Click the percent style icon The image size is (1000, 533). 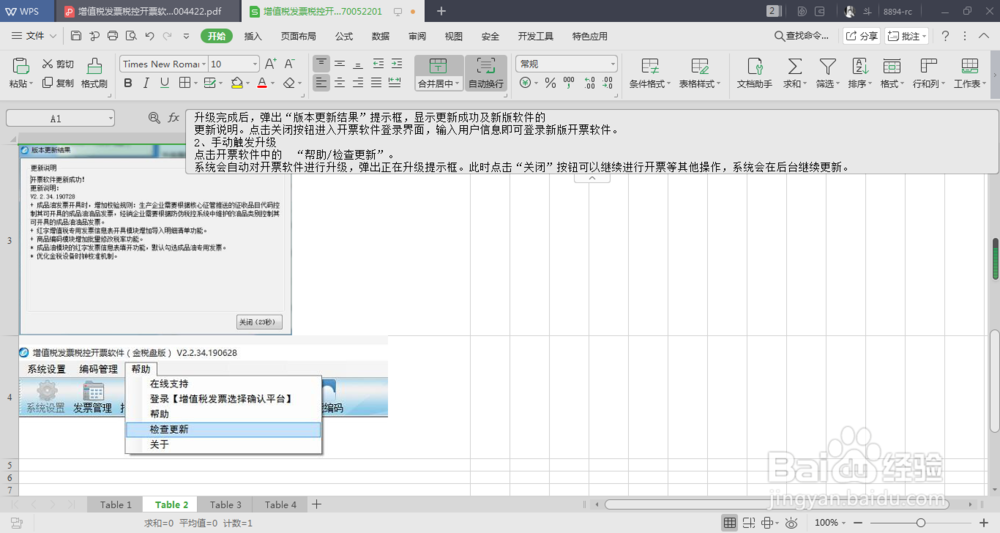point(550,83)
